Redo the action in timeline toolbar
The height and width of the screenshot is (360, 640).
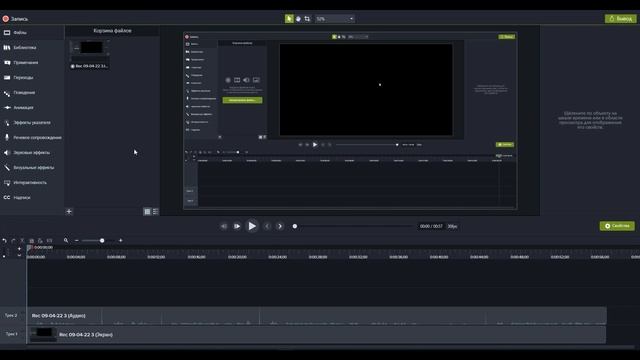tap(13, 241)
